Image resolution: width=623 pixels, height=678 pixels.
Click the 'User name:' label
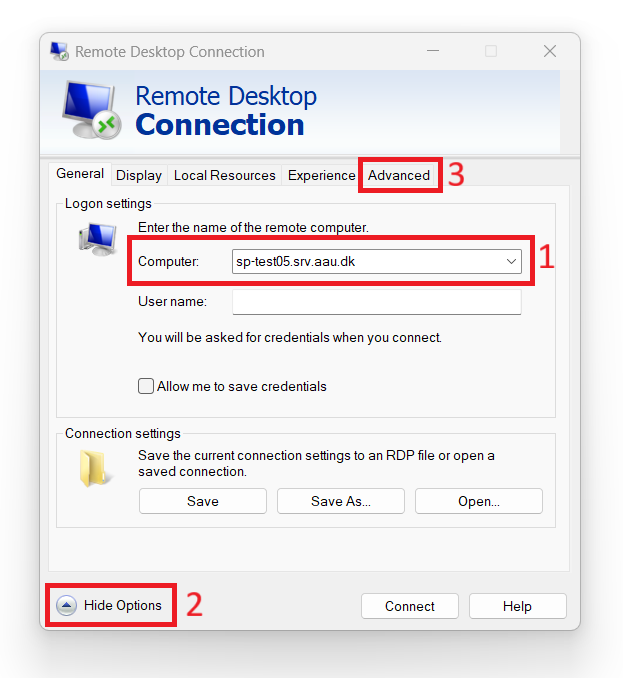pyautogui.click(x=173, y=301)
